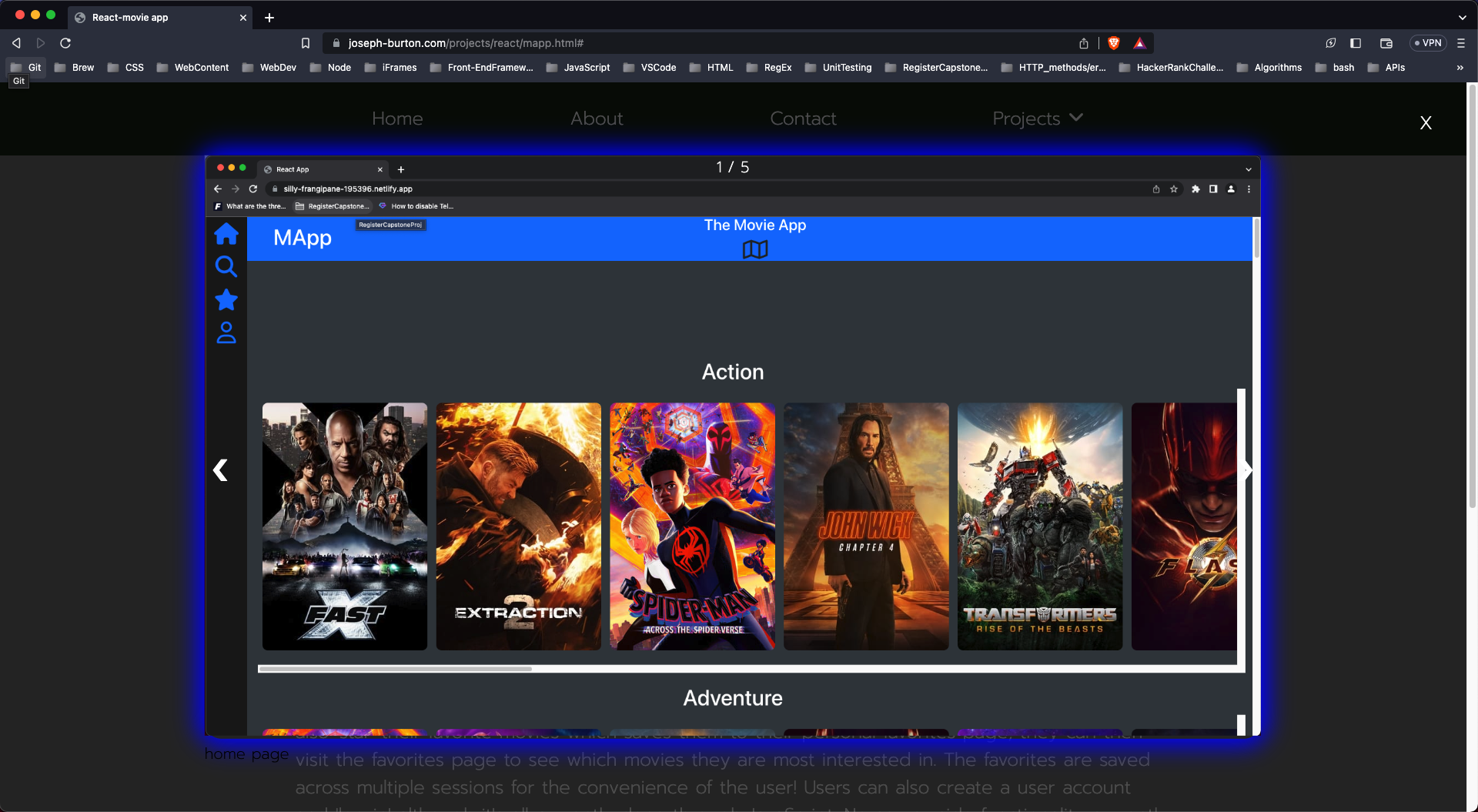
Task: Click the MApp home sidebar icon
Action: [226, 233]
